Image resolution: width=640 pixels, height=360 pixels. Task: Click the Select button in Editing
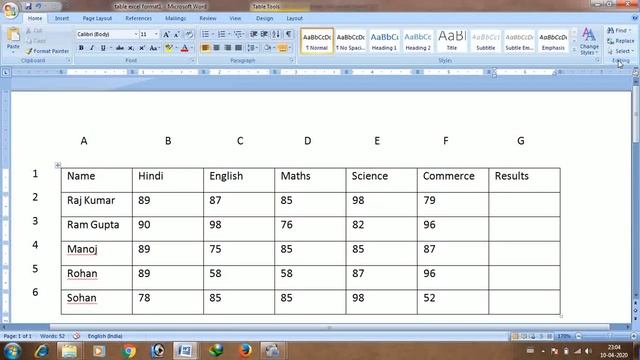click(620, 51)
